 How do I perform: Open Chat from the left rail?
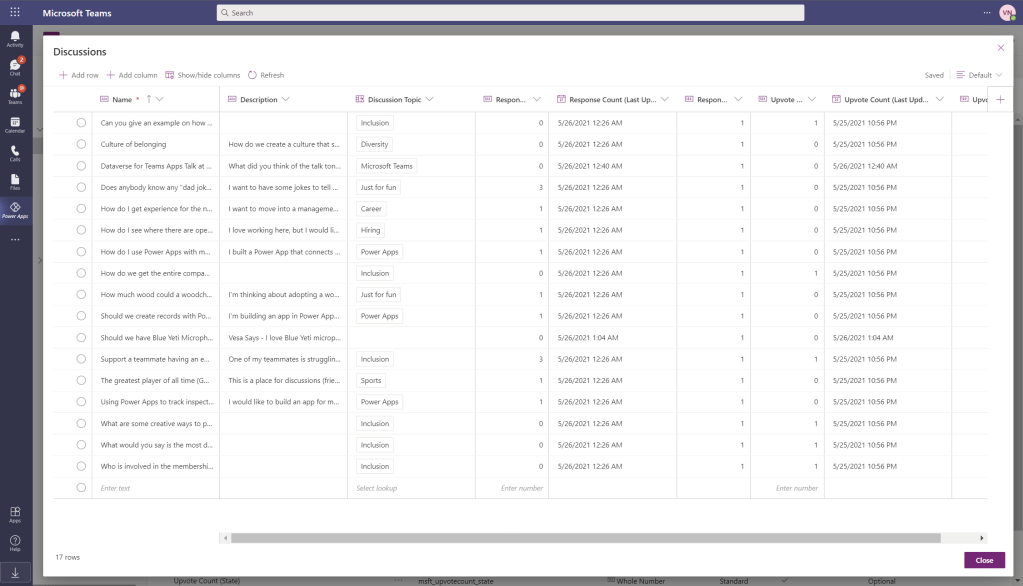click(x=15, y=67)
